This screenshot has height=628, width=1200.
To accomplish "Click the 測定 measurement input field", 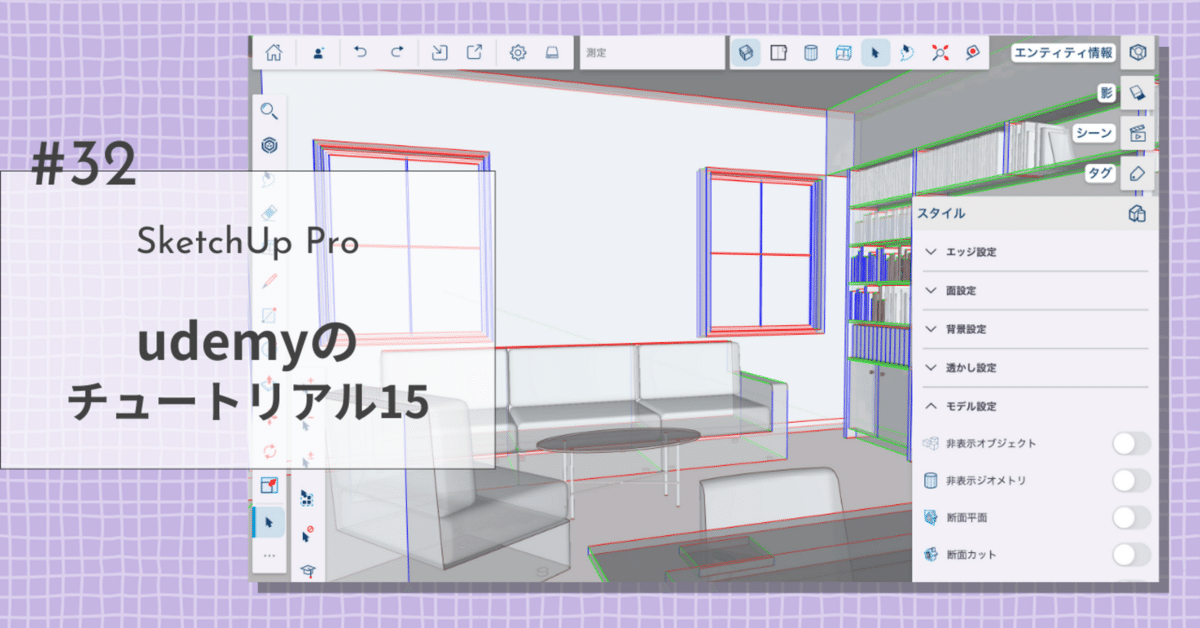I will point(652,53).
